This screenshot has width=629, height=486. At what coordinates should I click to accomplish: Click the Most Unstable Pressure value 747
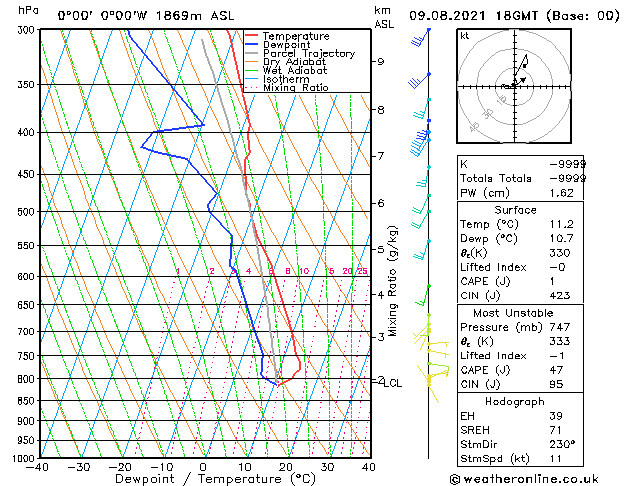560,327
